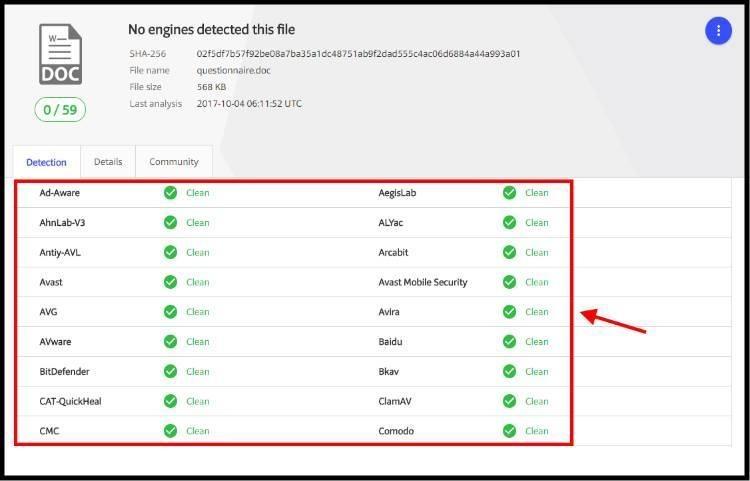This screenshot has height=481, width=750.
Task: Click the green check icon for AegisLab
Action: (509, 193)
